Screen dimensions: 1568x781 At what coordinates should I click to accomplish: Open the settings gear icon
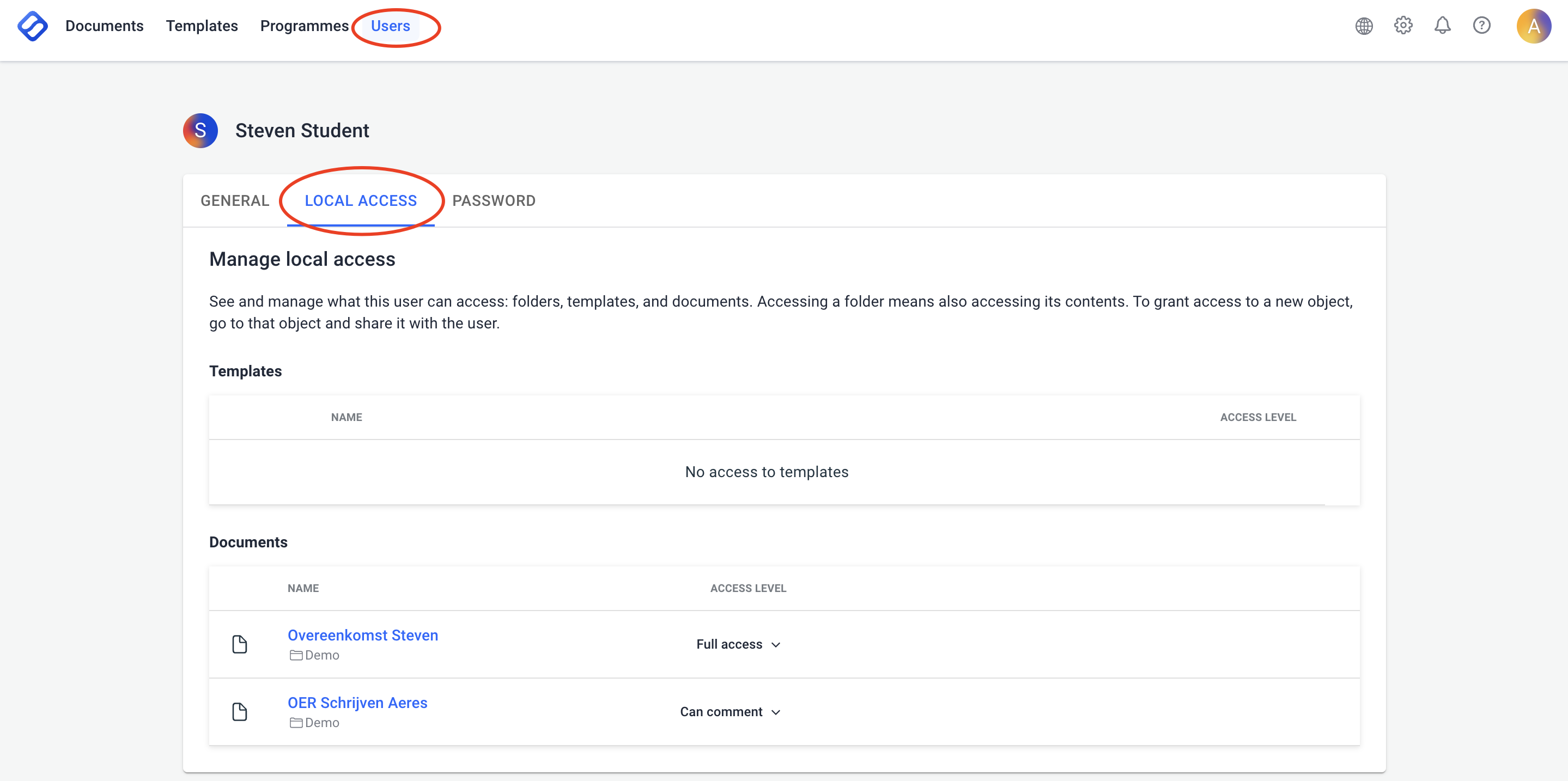tap(1403, 26)
